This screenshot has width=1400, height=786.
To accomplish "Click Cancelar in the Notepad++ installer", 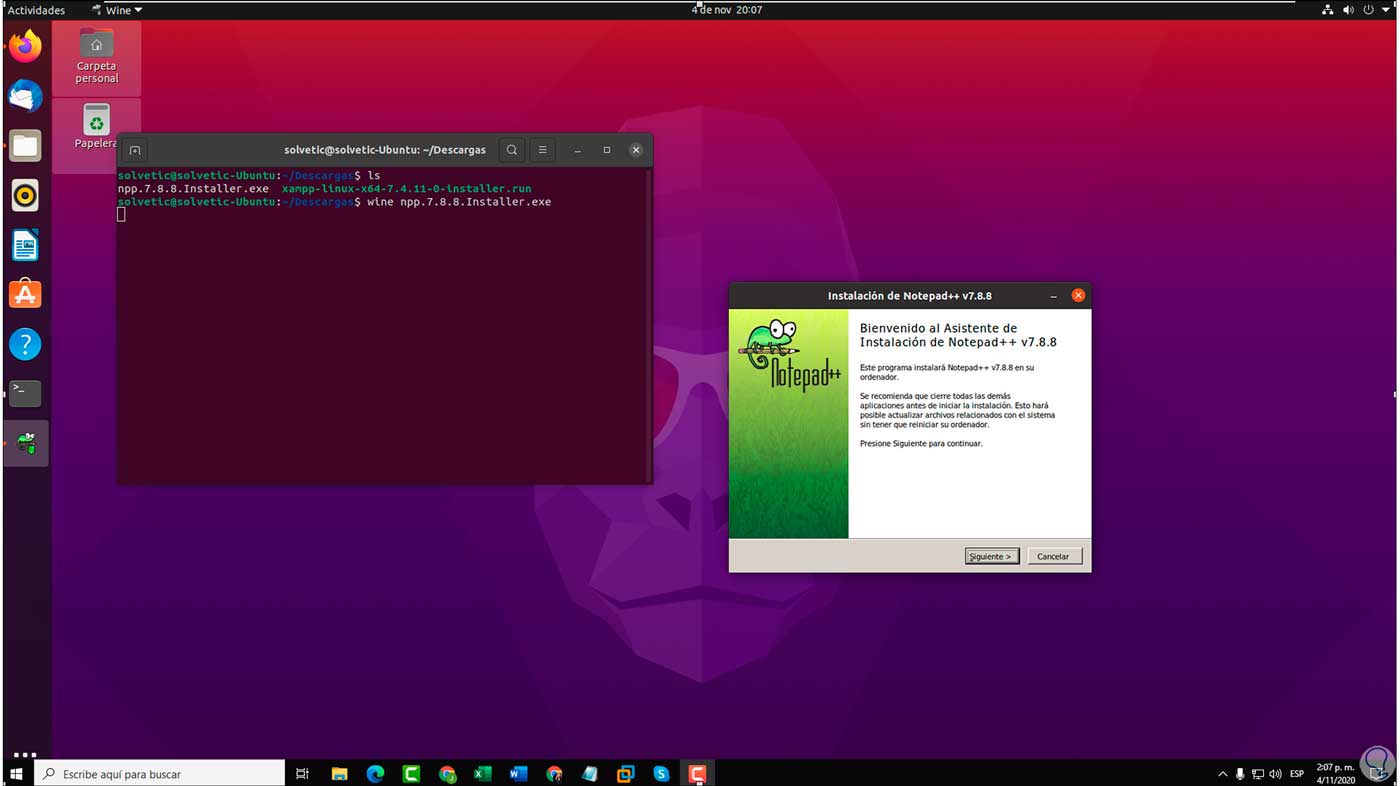I will pos(1054,556).
